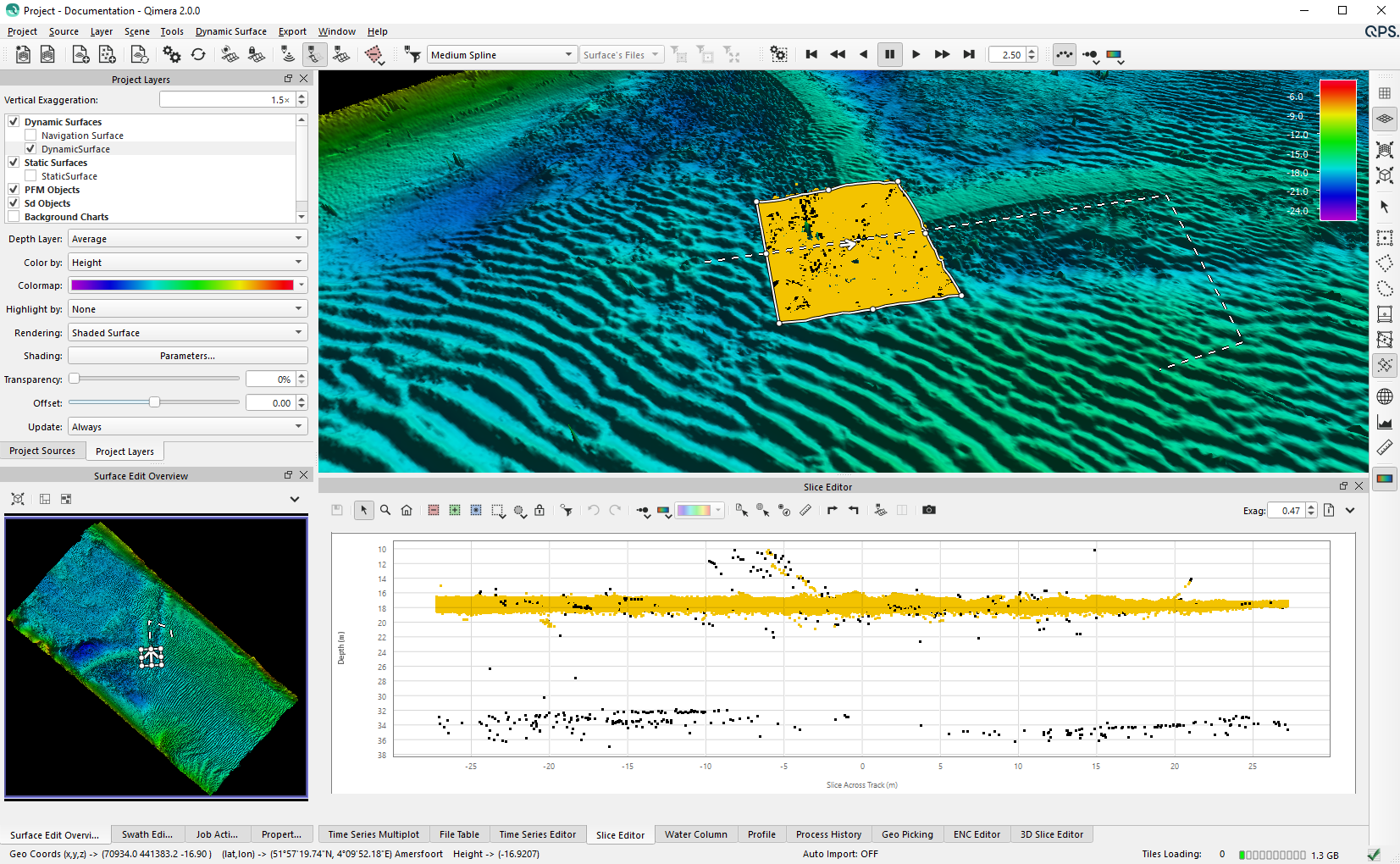Open the Medium Spline dropdown

(x=501, y=55)
